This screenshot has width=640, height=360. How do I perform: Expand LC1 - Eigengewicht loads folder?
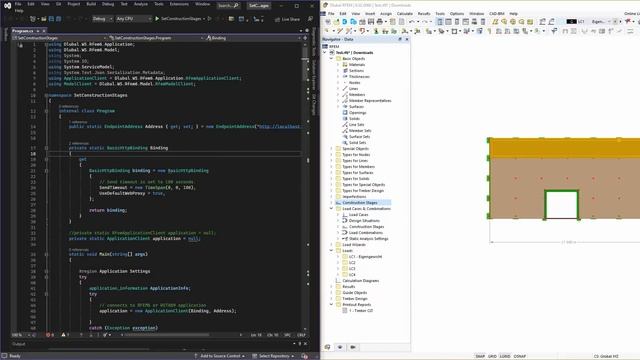338,257
